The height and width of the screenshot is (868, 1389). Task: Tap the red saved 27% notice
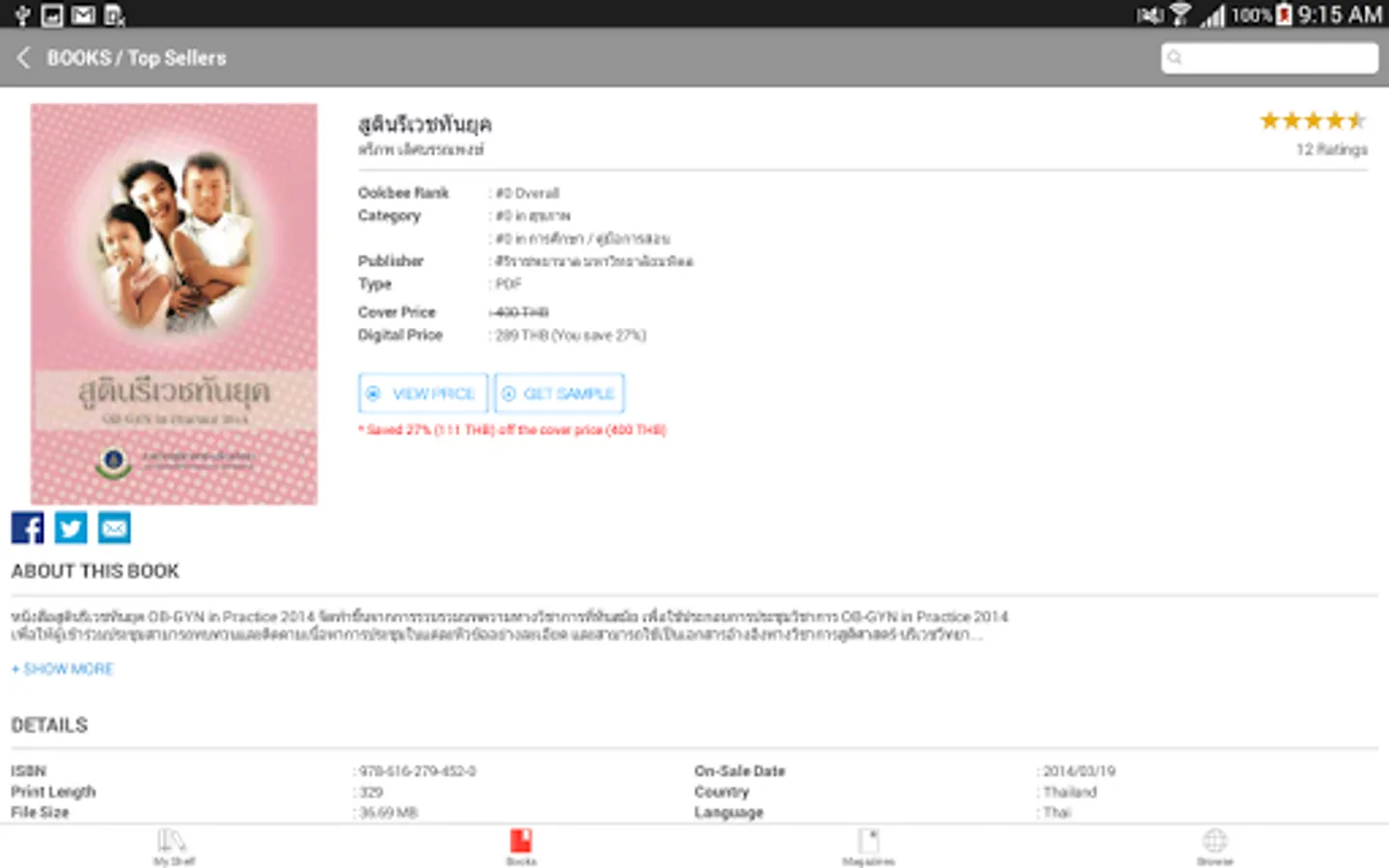tap(512, 430)
